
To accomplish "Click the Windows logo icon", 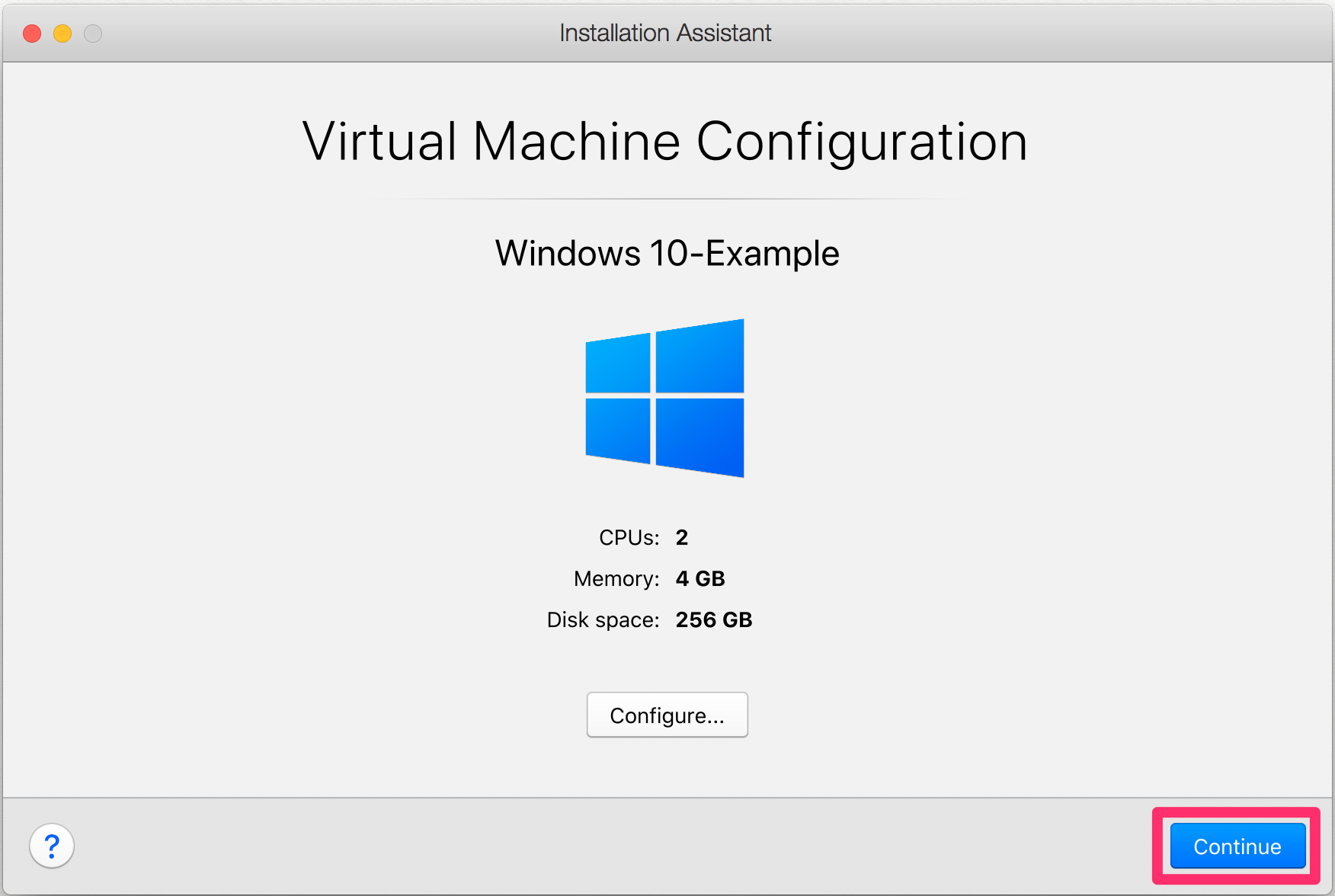I will pyautogui.click(x=664, y=398).
